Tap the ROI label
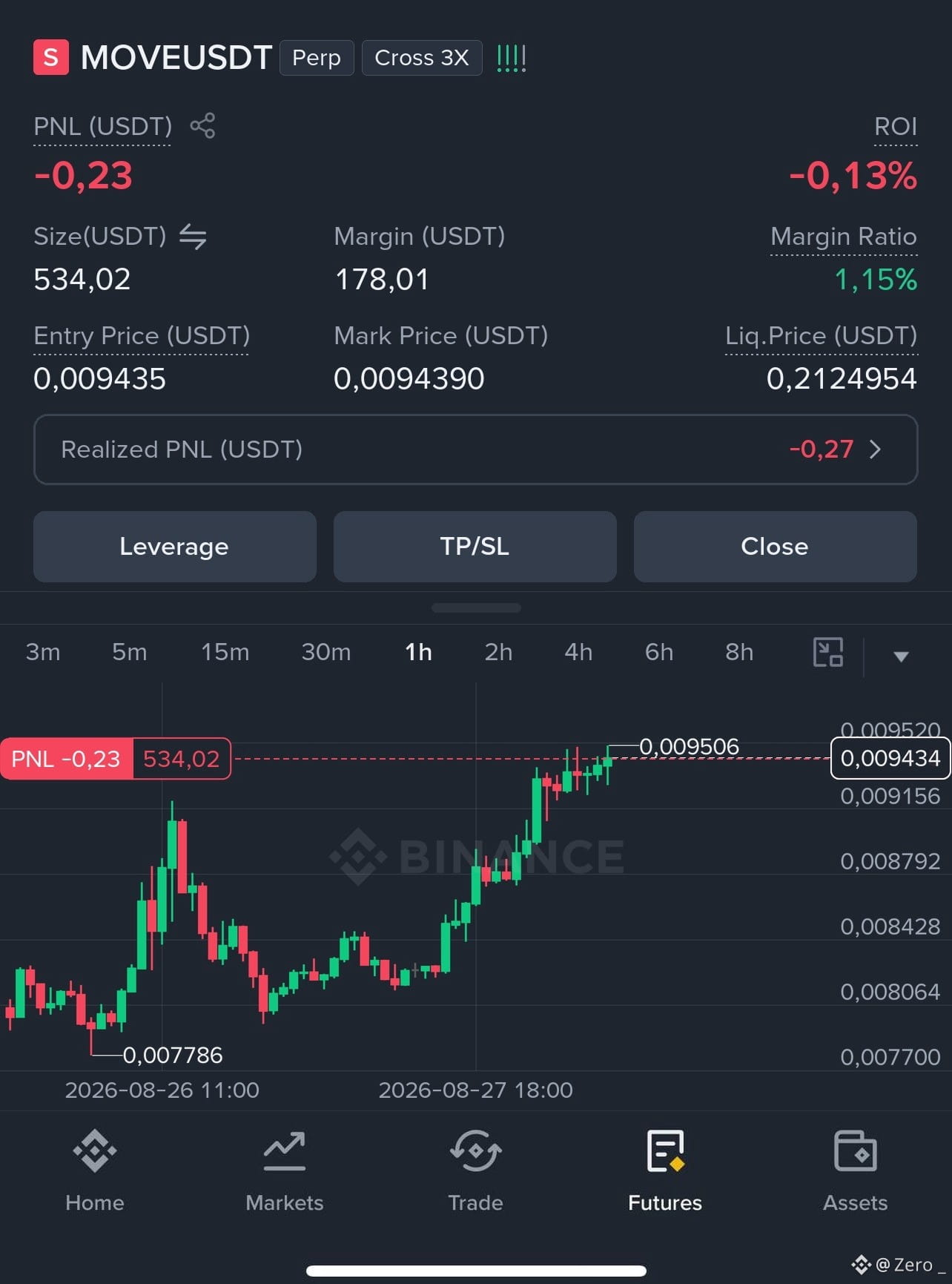The image size is (952, 1284). tap(896, 126)
